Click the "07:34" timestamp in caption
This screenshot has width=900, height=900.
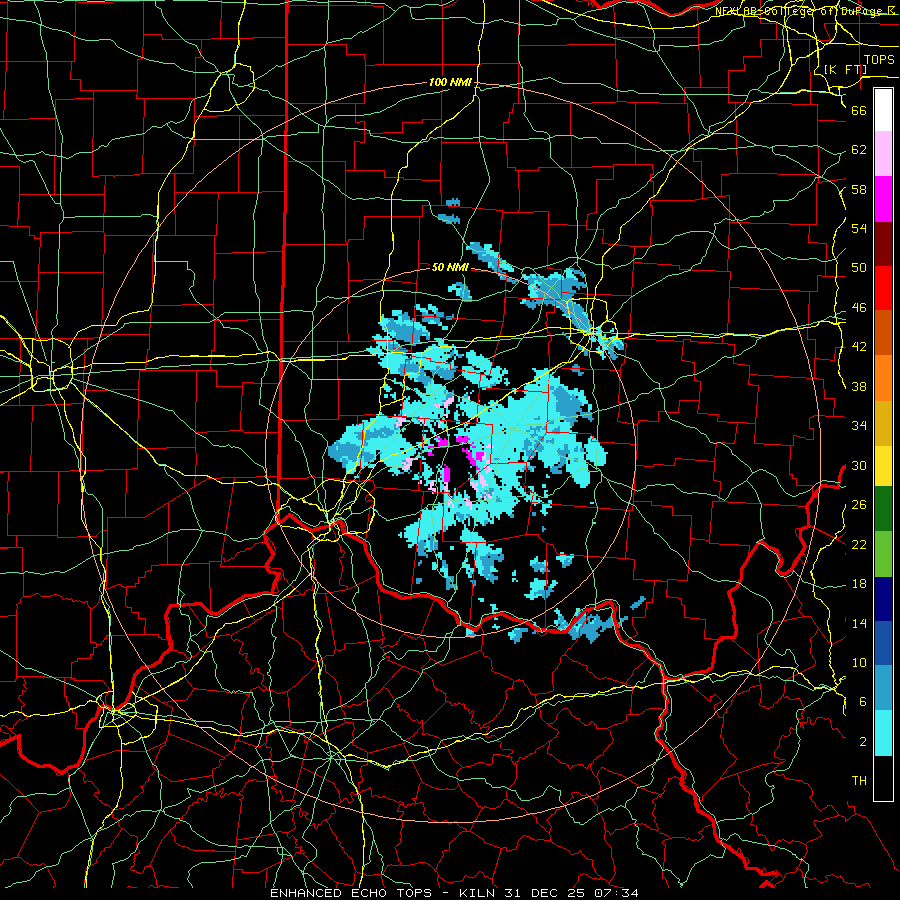tap(617, 893)
